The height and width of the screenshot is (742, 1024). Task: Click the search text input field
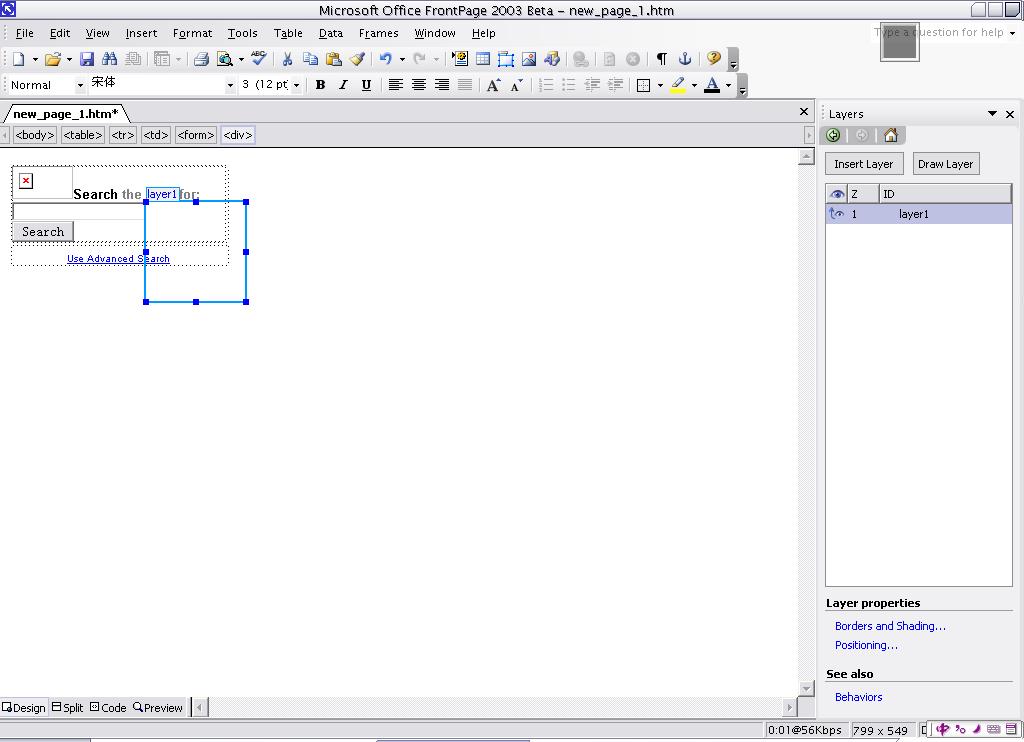[x=78, y=211]
